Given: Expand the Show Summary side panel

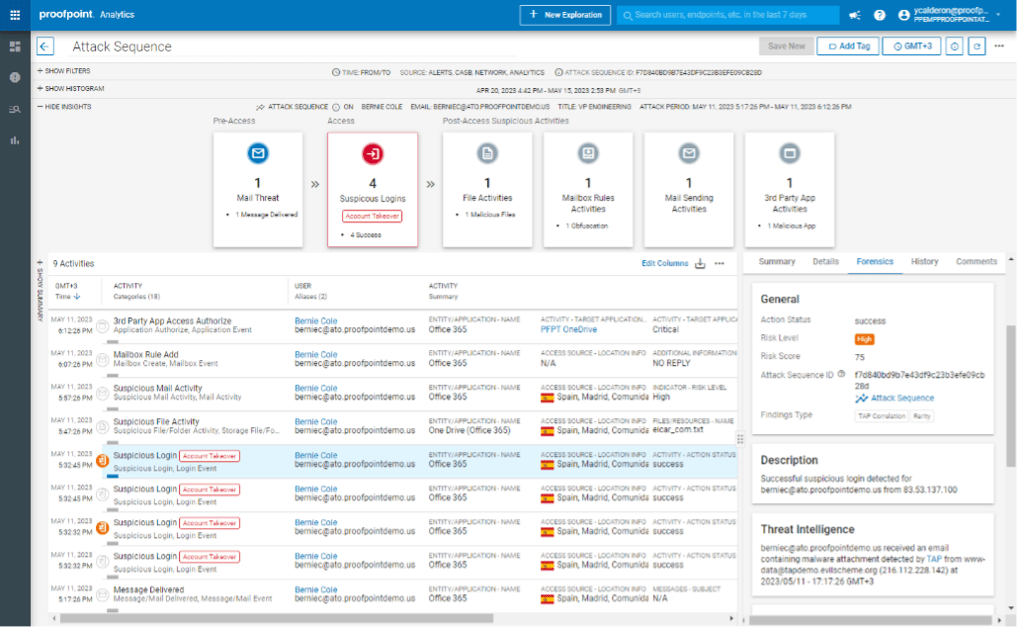Looking at the screenshot, I should (40, 290).
